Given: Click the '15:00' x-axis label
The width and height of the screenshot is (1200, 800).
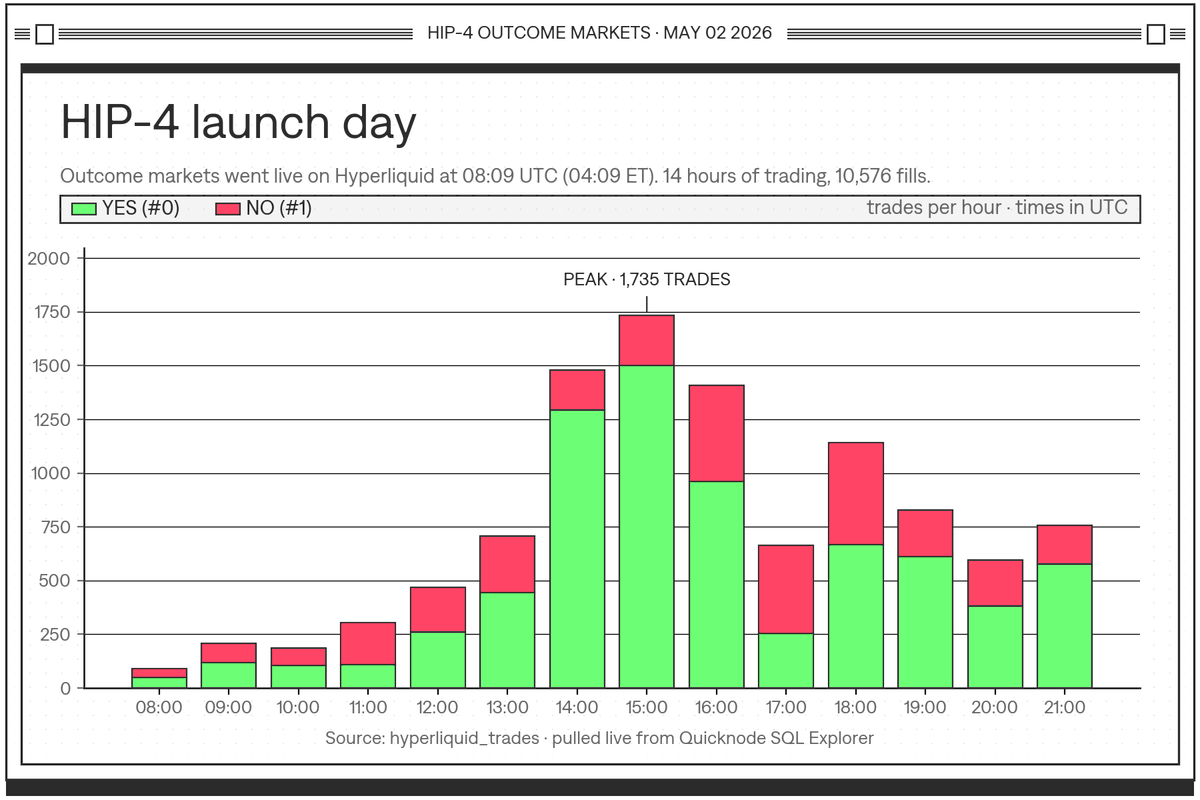Looking at the screenshot, I should (646, 707).
